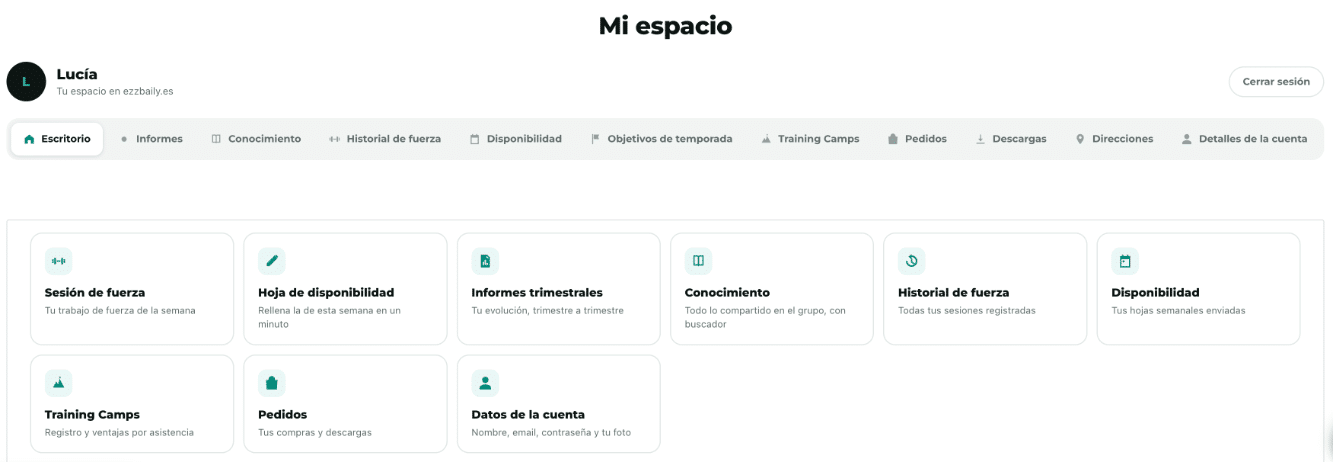Click the user name Lucía
This screenshot has height=462, width=1333.
click(x=77, y=74)
